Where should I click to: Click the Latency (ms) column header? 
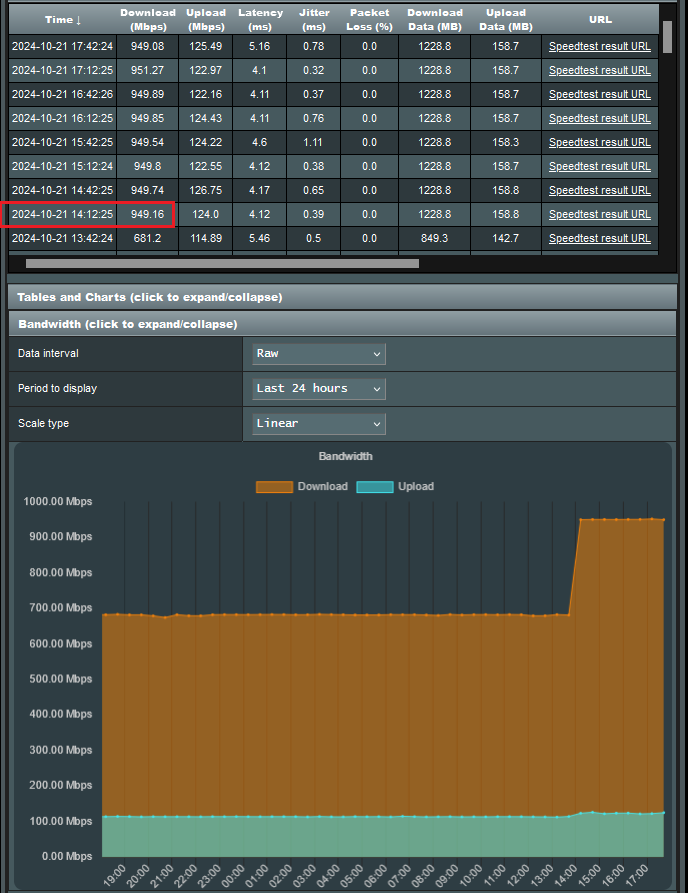click(x=260, y=20)
